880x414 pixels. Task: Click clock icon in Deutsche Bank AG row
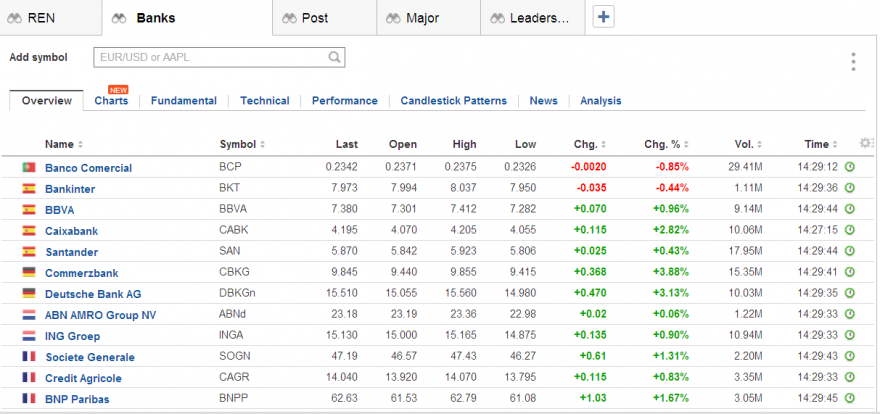[850, 293]
